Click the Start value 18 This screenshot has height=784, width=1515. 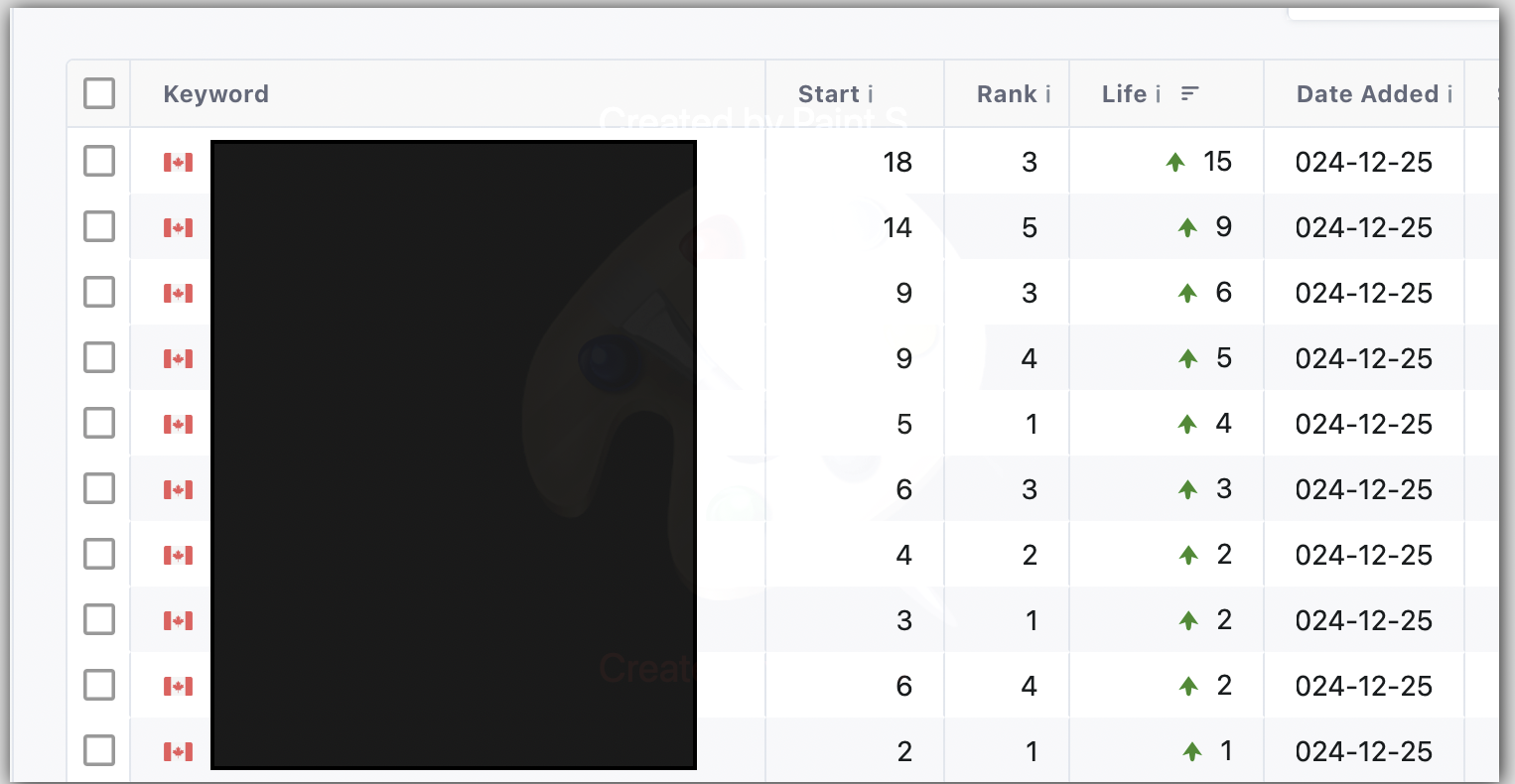pos(897,162)
